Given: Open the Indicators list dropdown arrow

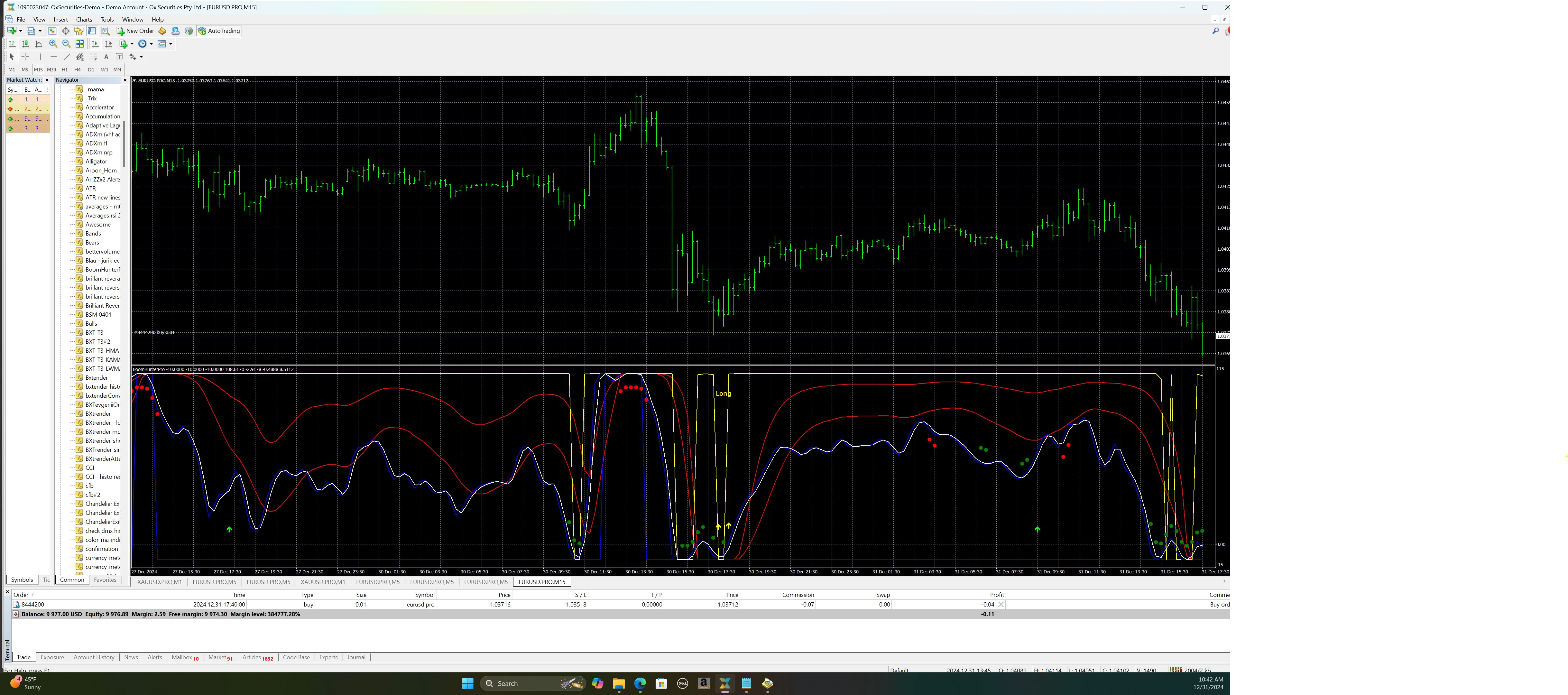Looking at the screenshot, I should click(x=132, y=44).
